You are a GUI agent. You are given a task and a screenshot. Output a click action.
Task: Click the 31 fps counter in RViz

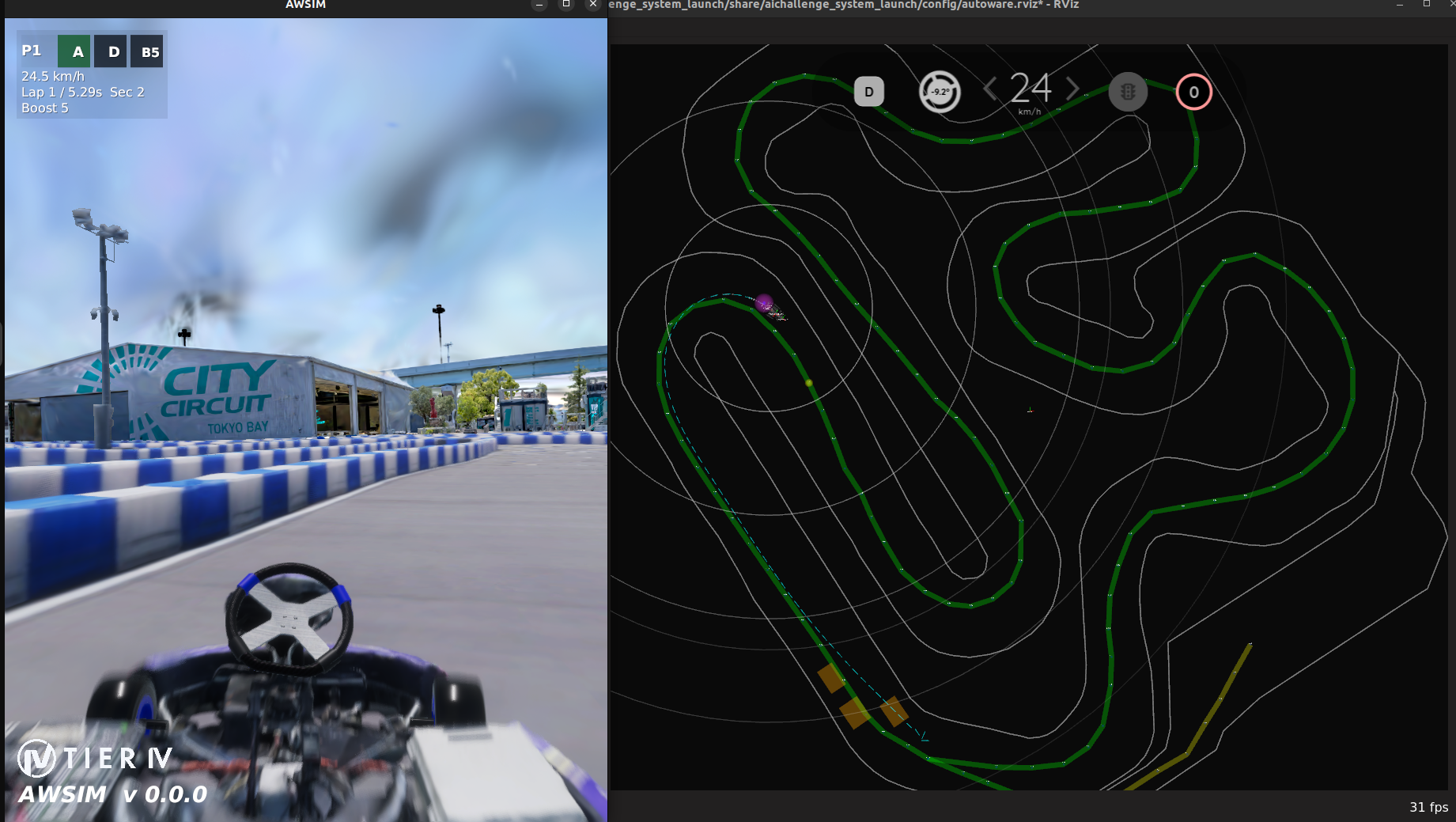coord(1428,807)
